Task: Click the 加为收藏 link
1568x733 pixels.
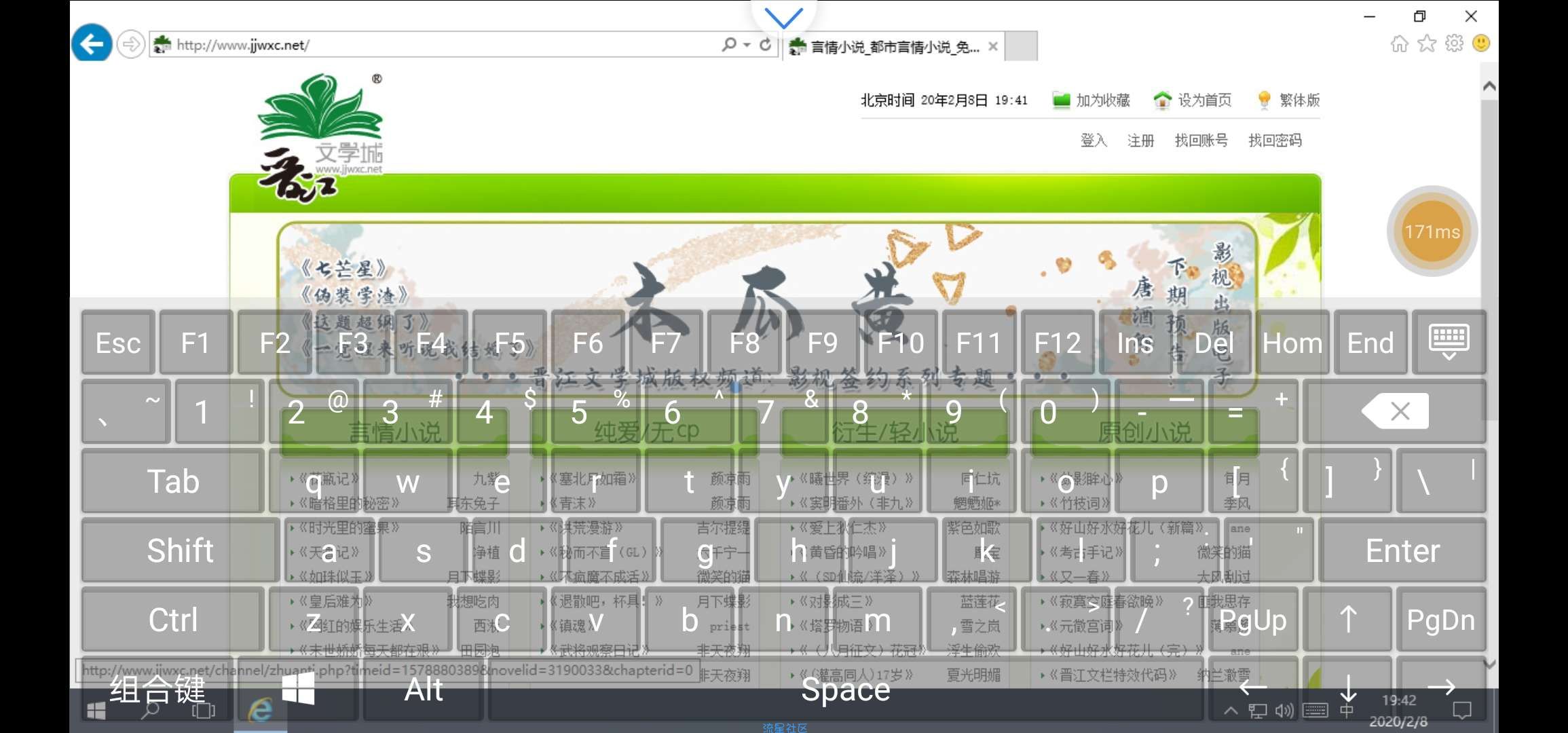Action: coord(1091,100)
